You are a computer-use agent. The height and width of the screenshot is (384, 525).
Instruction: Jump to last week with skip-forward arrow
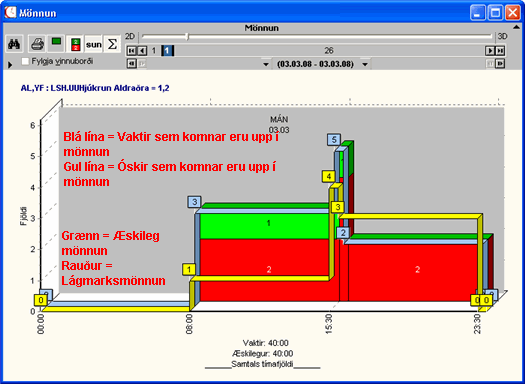(x=500, y=51)
